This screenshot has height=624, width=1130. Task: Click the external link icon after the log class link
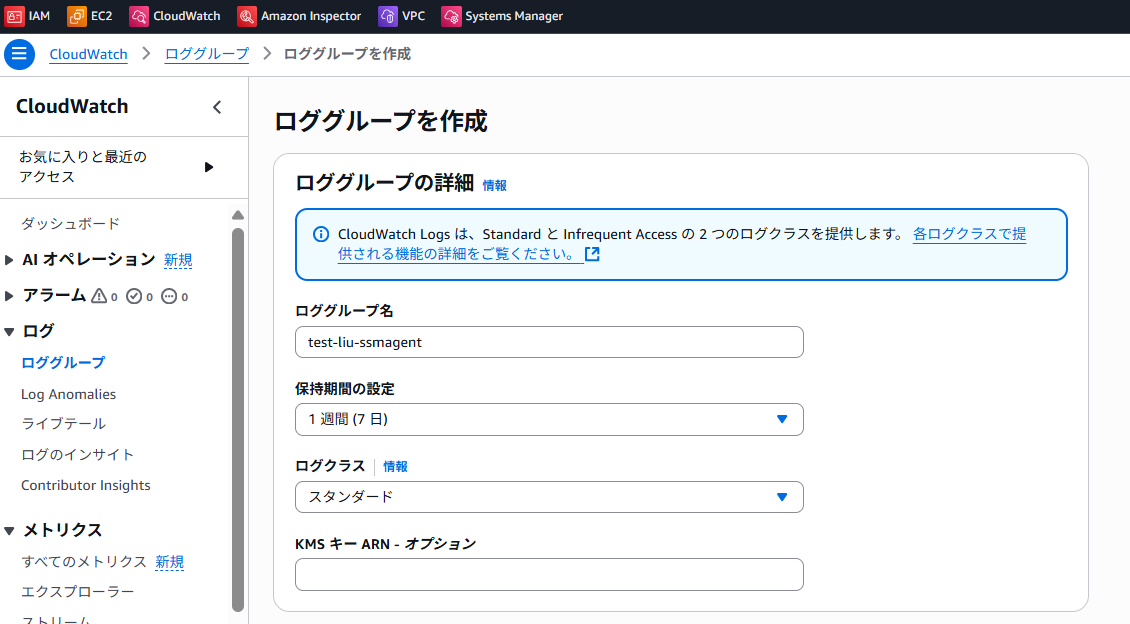pos(592,254)
